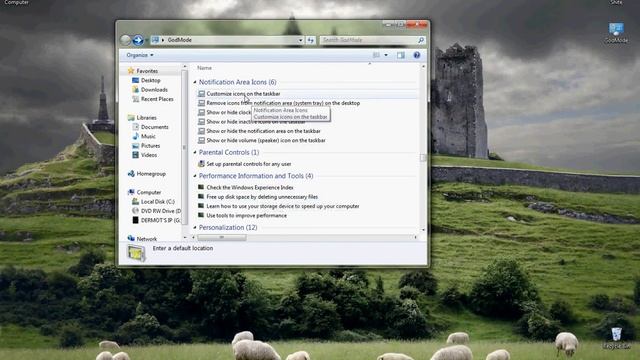
Task: Click the change view icon
Action: point(376,55)
